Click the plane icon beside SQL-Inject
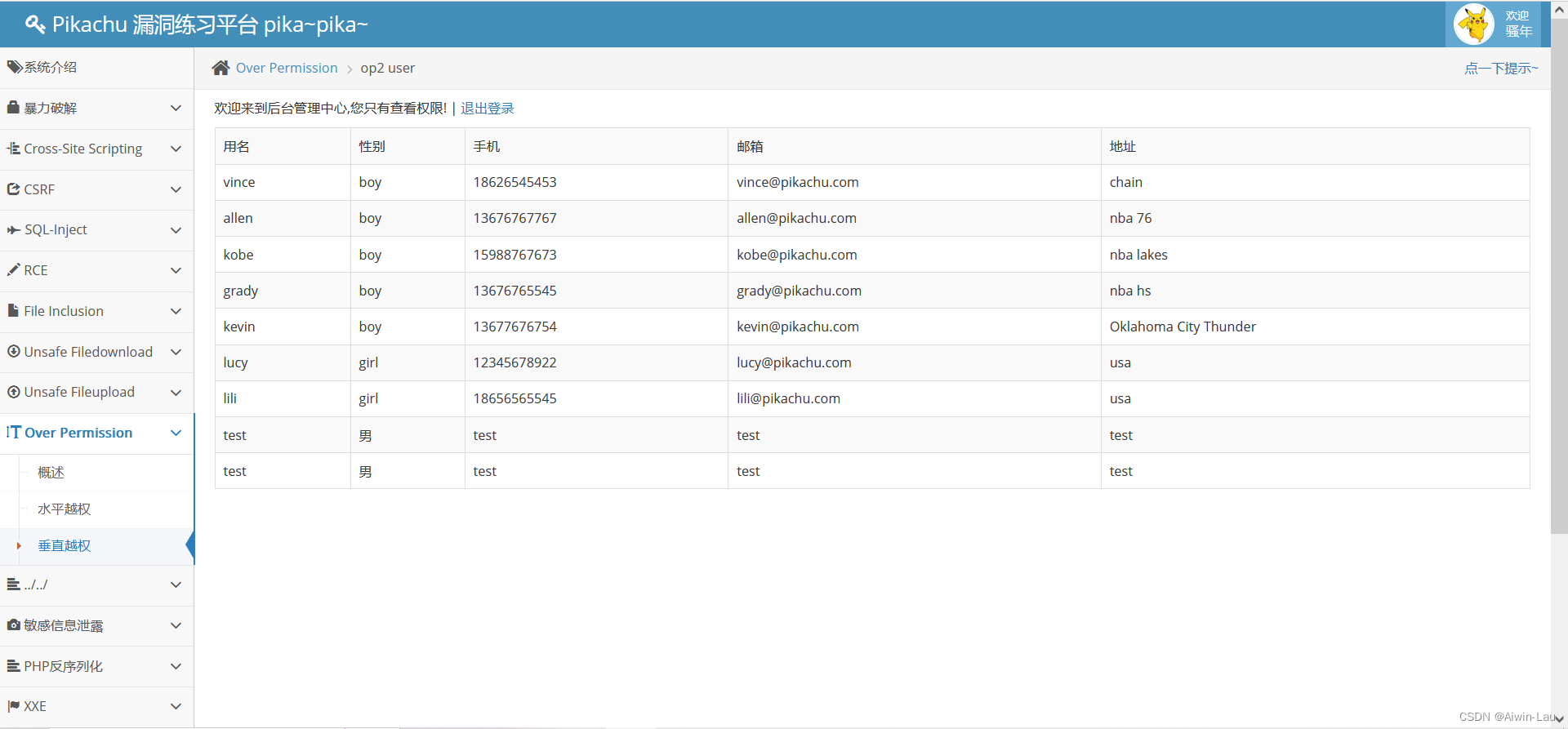Viewport: 1568px width, 729px height. pyautogui.click(x=13, y=229)
